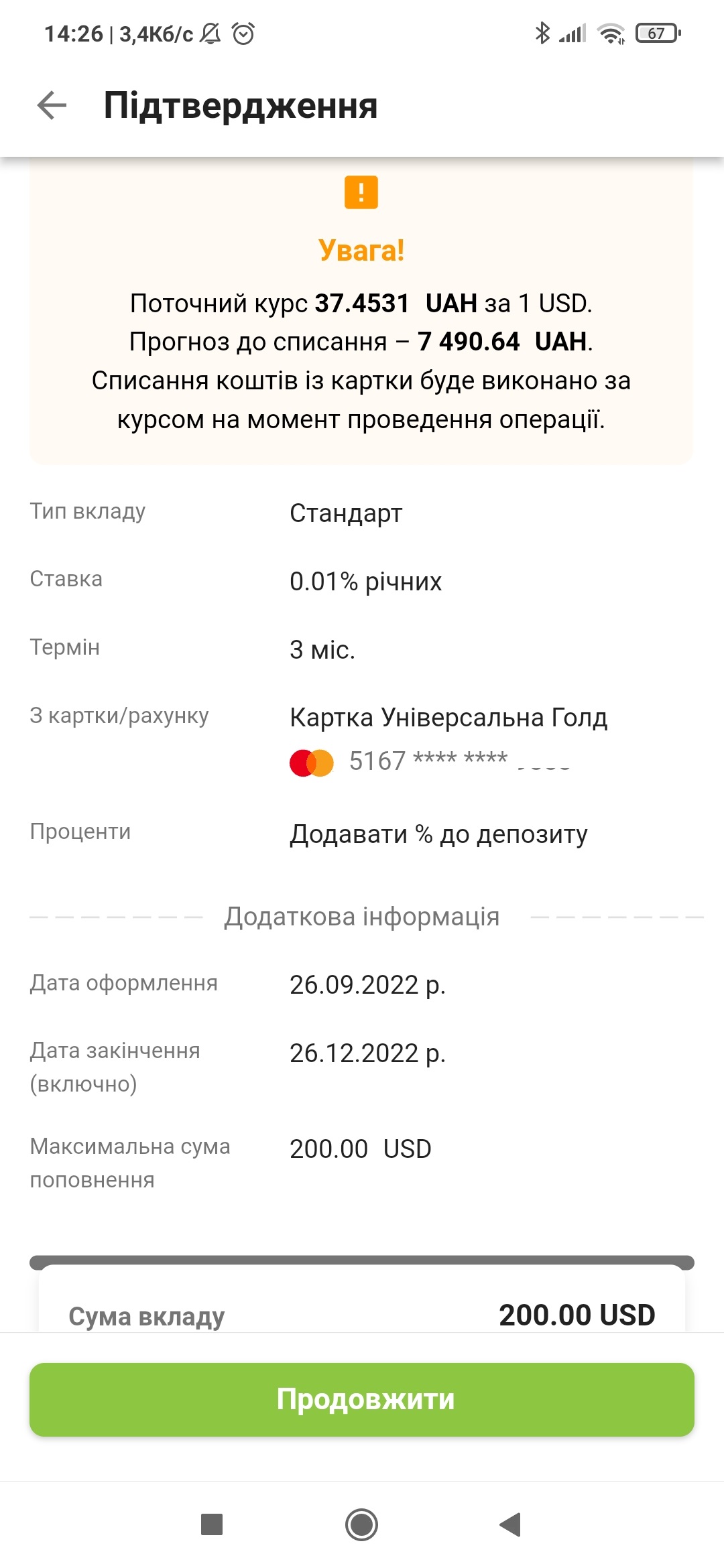The image size is (724, 1568).
Task: Tap the Увага! warning heading
Action: [361, 251]
